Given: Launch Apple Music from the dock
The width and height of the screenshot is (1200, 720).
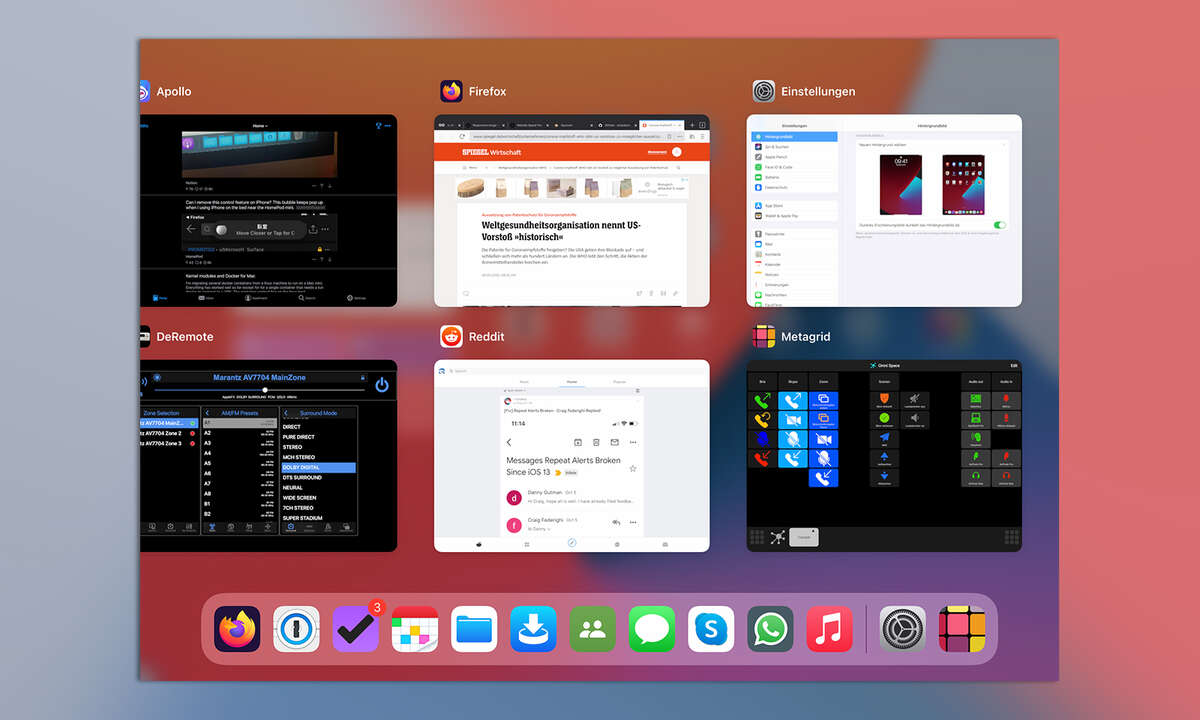Looking at the screenshot, I should coord(830,629).
